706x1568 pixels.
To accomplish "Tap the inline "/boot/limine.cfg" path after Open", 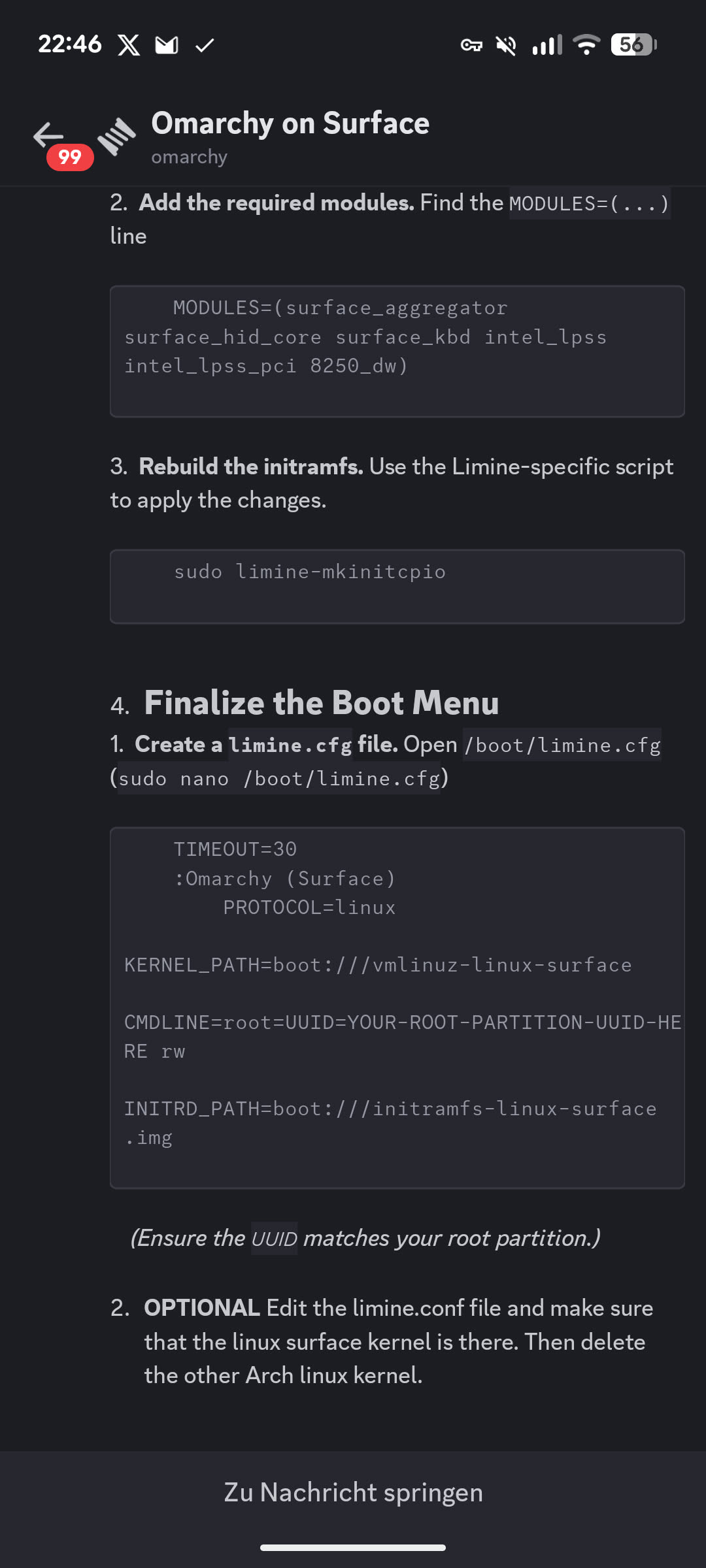I will [562, 745].
